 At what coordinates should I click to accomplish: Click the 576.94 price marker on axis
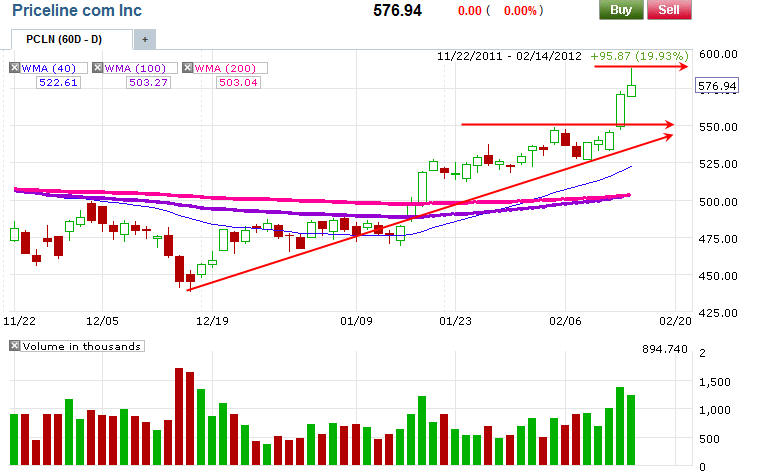click(717, 86)
